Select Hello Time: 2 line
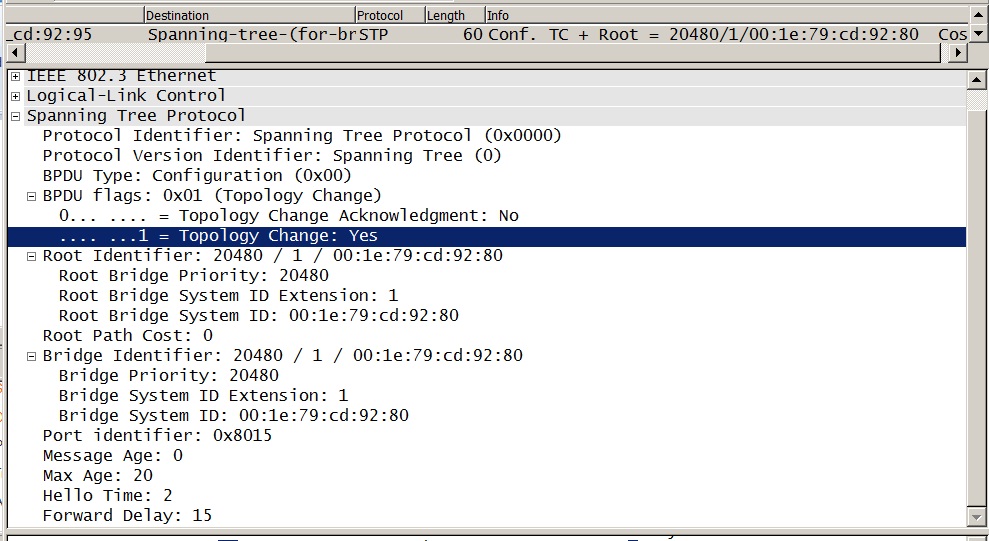Screen dimensions: 989x541 (x=107, y=496)
